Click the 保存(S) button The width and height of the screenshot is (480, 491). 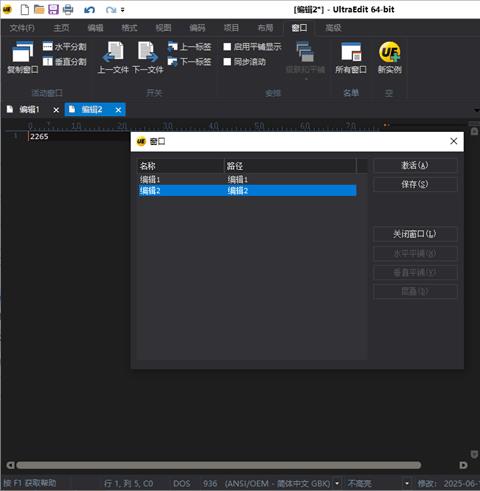(x=415, y=184)
